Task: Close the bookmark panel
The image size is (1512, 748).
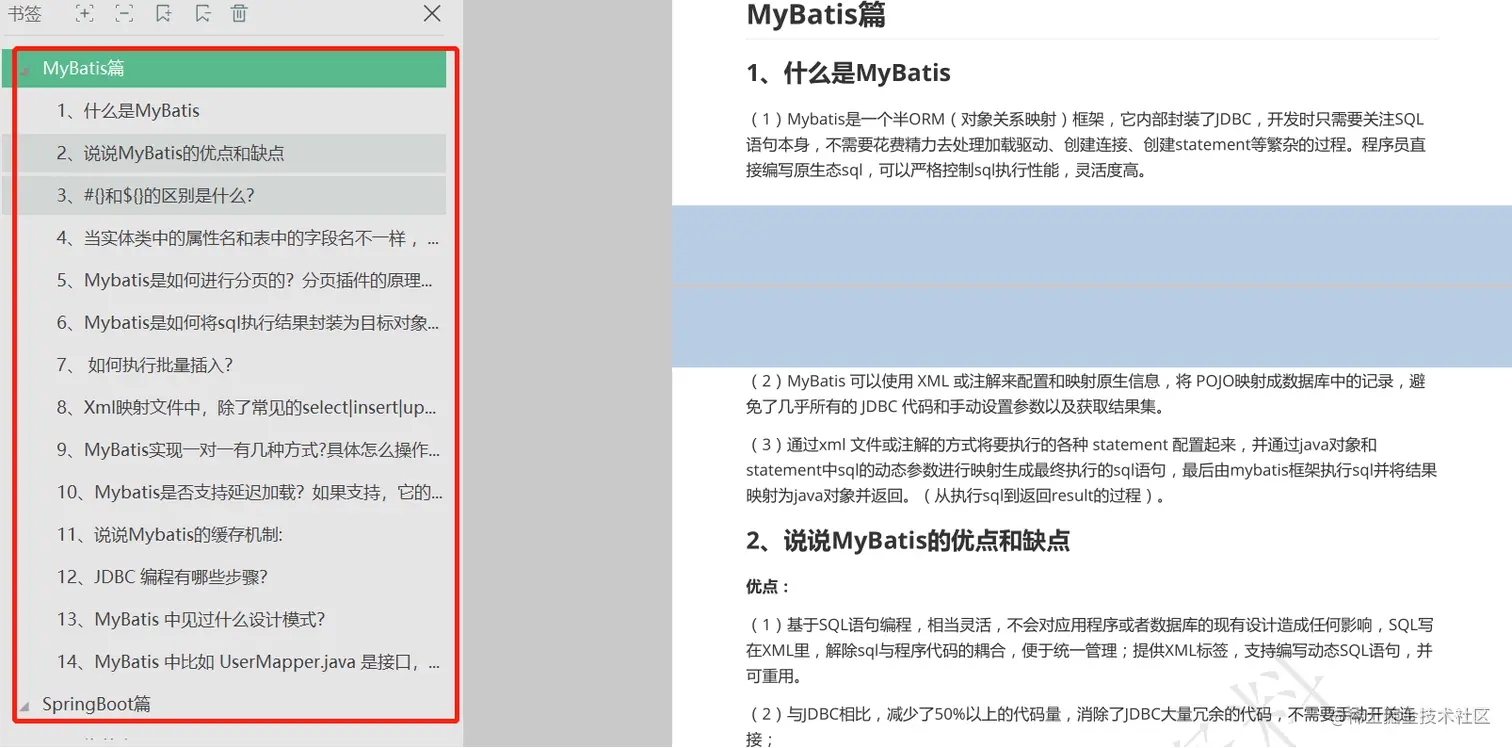Action: [432, 13]
